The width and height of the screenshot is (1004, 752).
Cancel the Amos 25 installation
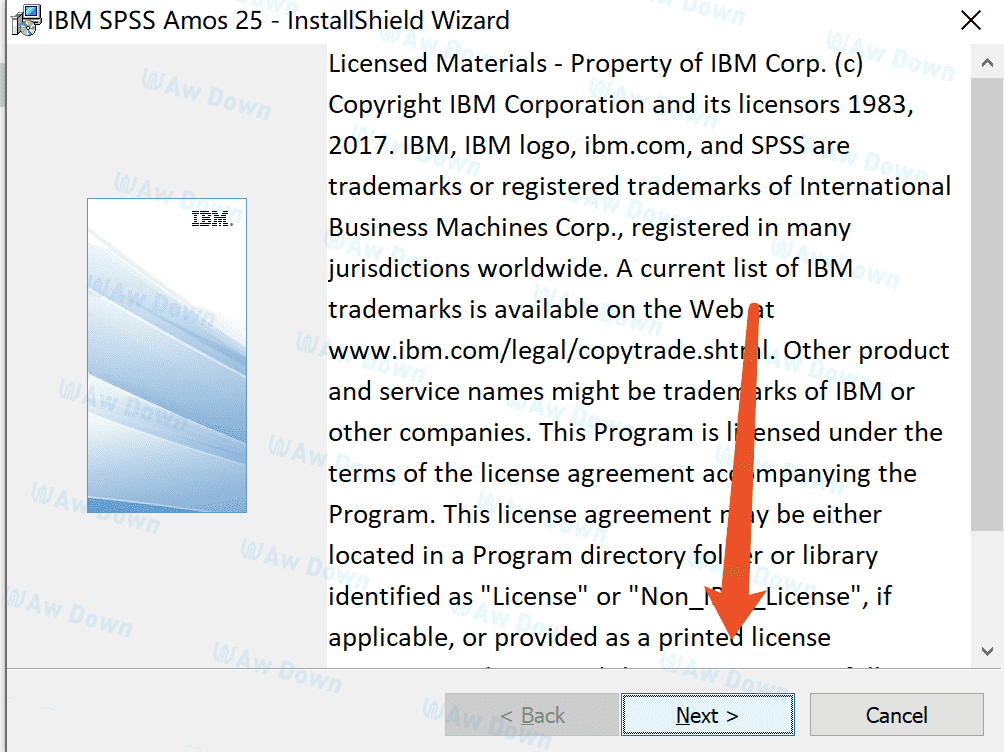pos(896,715)
